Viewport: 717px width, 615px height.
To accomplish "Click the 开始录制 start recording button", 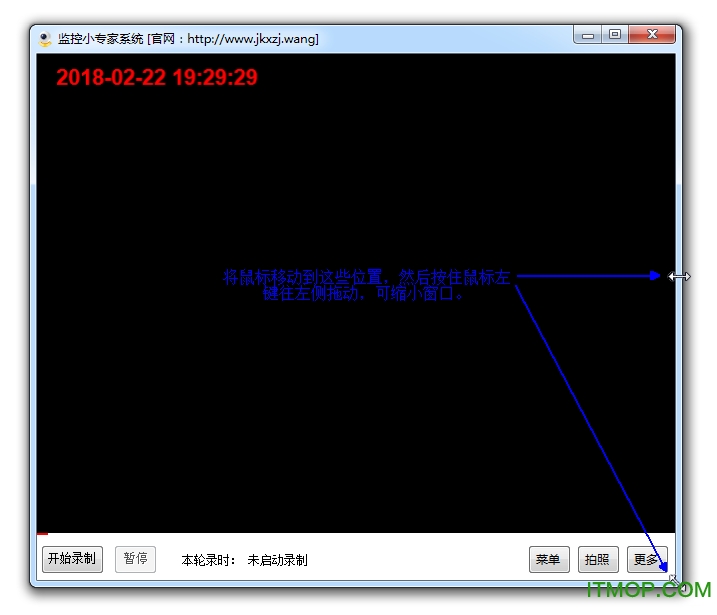I will (x=72, y=559).
